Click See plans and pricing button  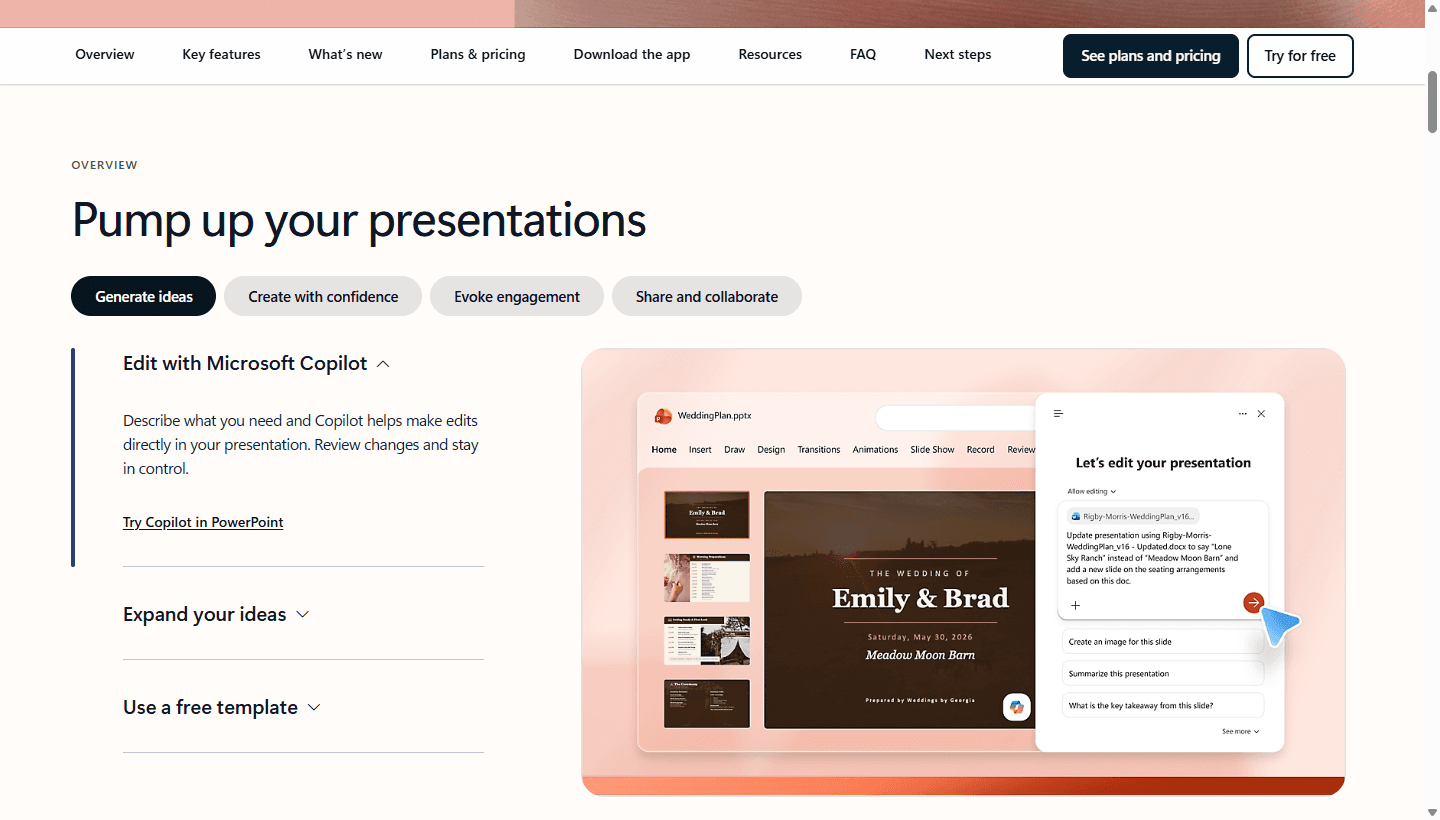point(1151,56)
